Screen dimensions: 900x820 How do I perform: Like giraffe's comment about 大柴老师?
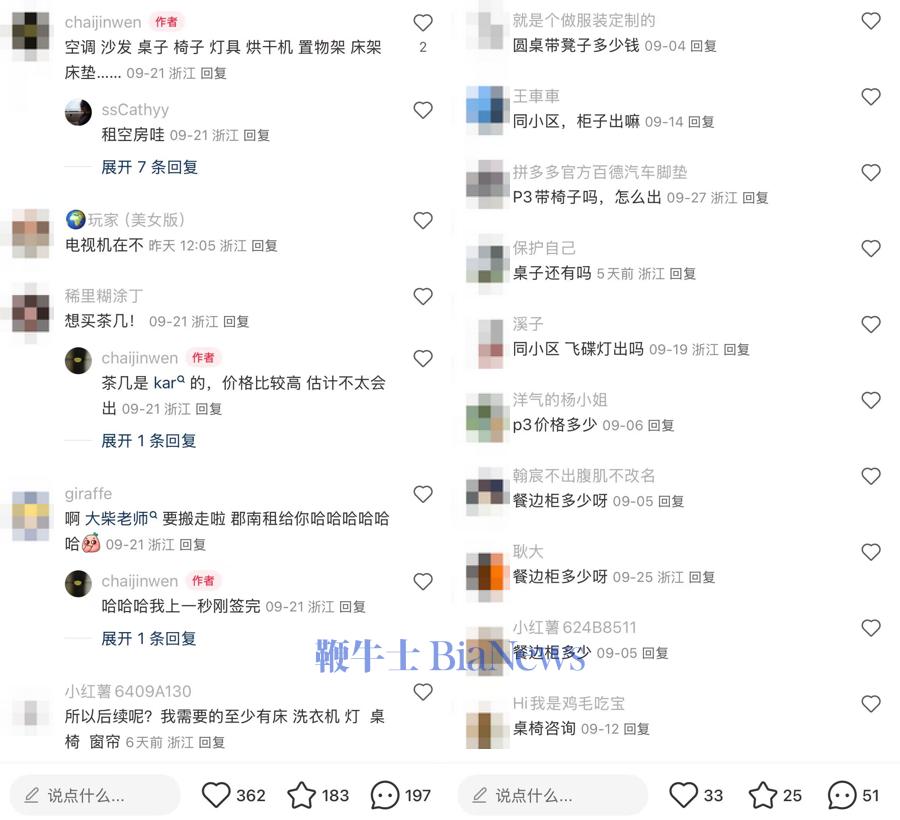coord(423,494)
